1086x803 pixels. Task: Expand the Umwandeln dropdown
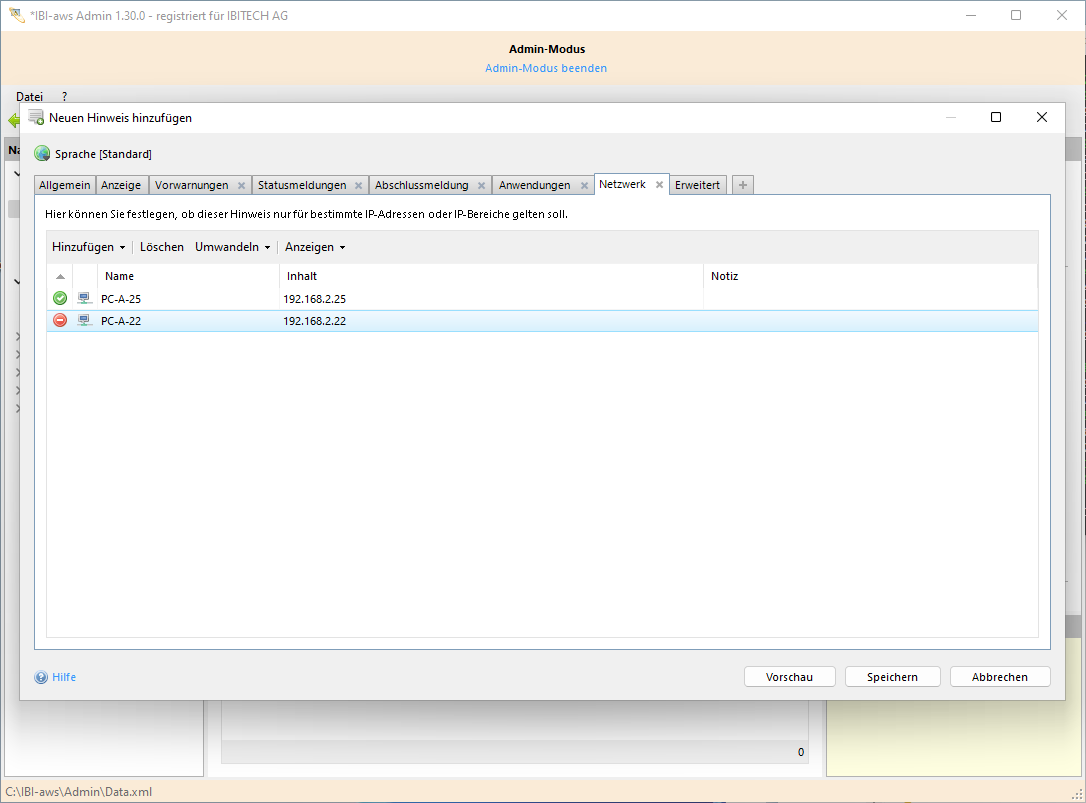(x=232, y=247)
